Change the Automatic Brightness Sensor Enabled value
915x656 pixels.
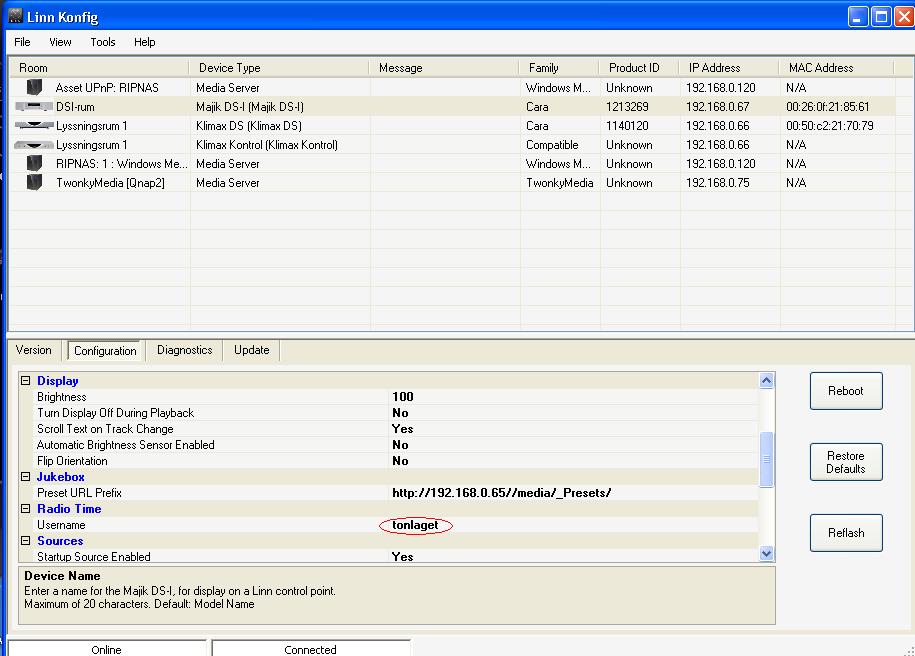[x=400, y=445]
